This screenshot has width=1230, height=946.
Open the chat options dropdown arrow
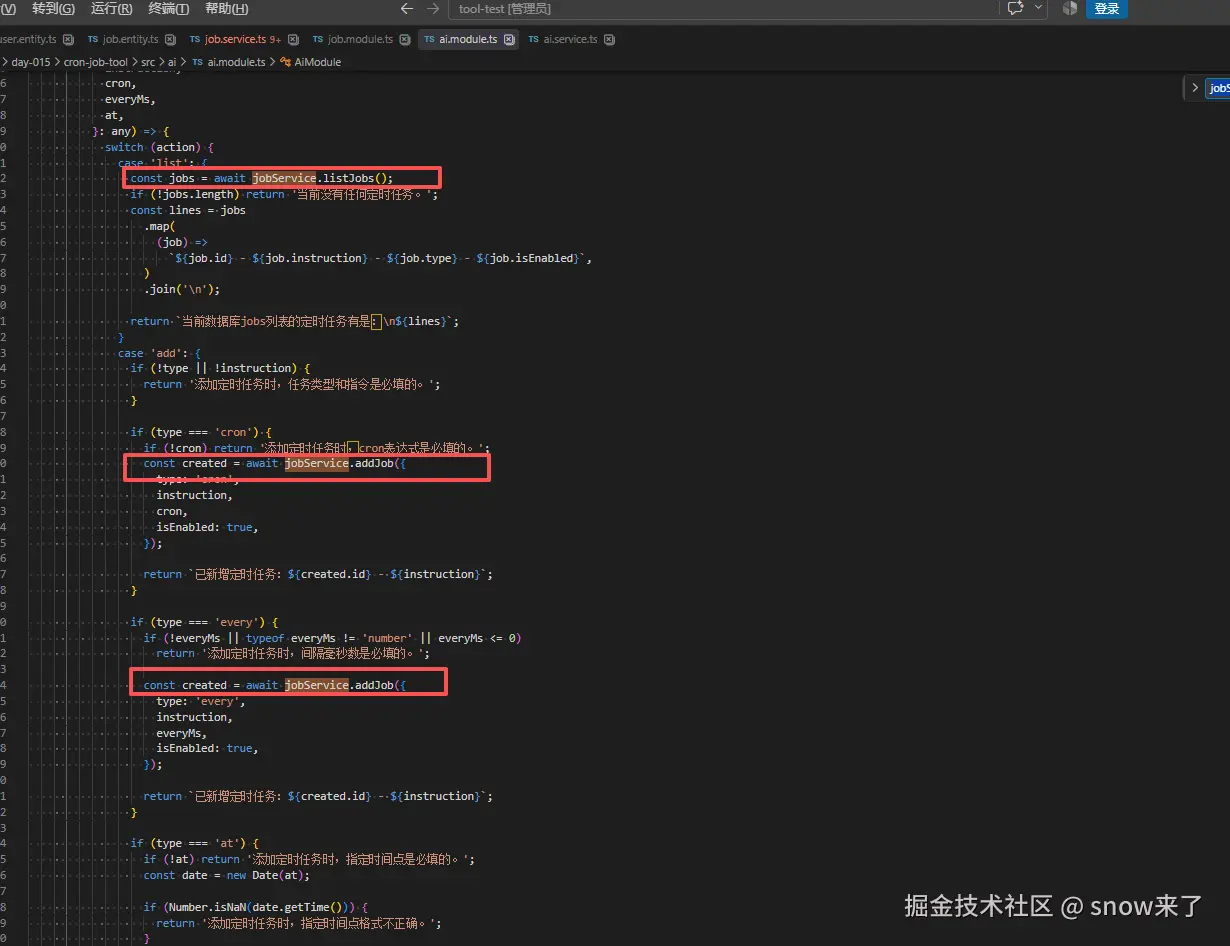pos(1039,8)
